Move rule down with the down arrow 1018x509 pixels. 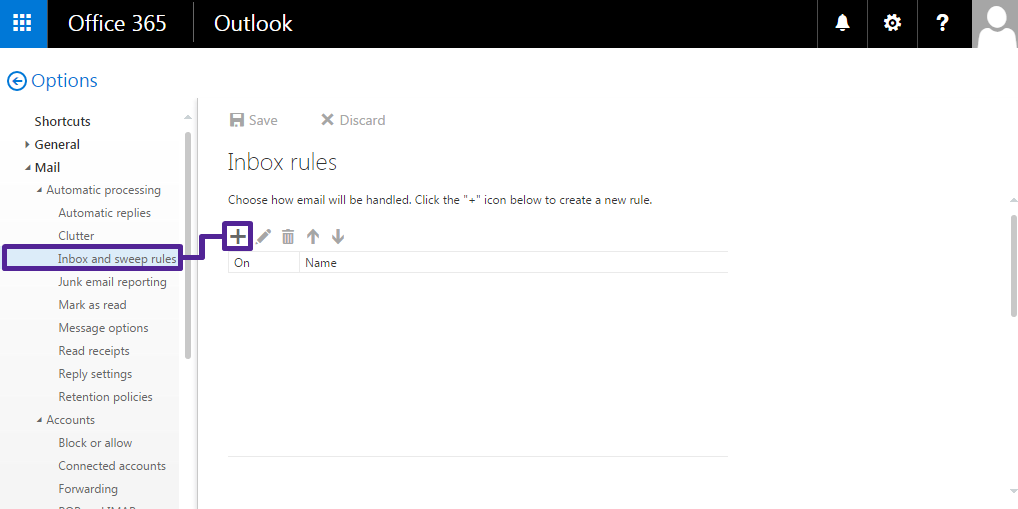click(338, 236)
